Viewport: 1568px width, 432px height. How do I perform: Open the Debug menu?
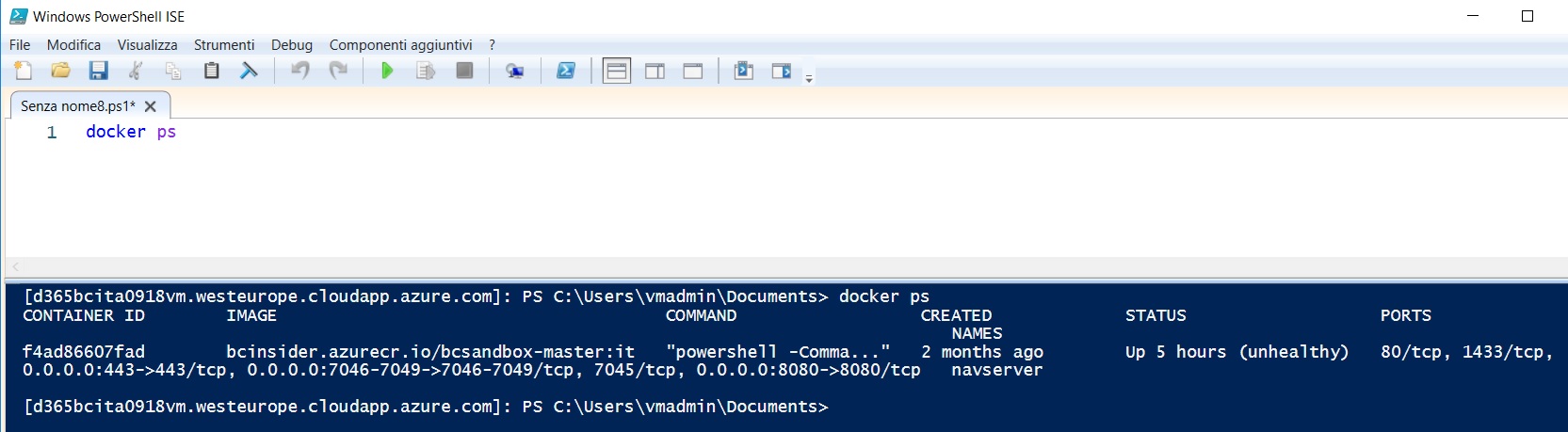pos(292,45)
